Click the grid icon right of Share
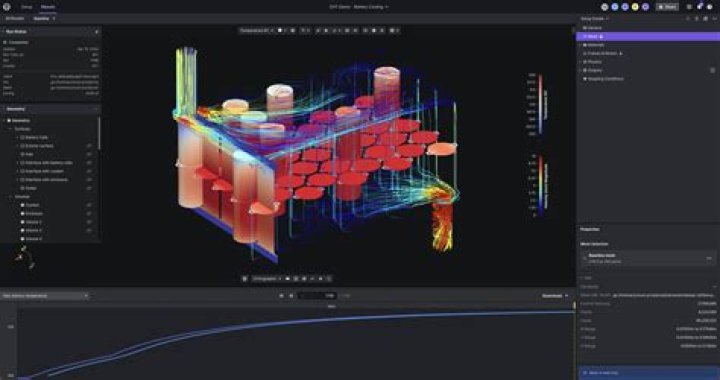This screenshot has width=720, height=380. (x=689, y=7)
